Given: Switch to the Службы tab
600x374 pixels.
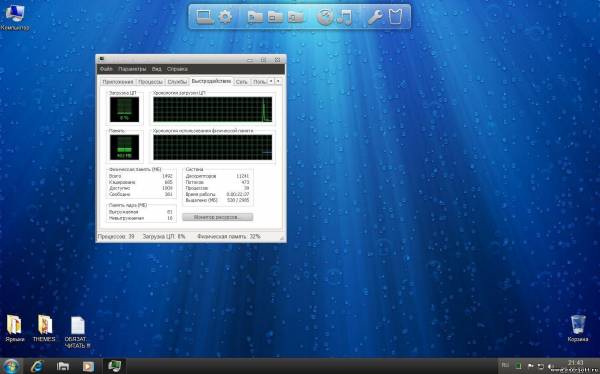Looking at the screenshot, I should (x=177, y=82).
